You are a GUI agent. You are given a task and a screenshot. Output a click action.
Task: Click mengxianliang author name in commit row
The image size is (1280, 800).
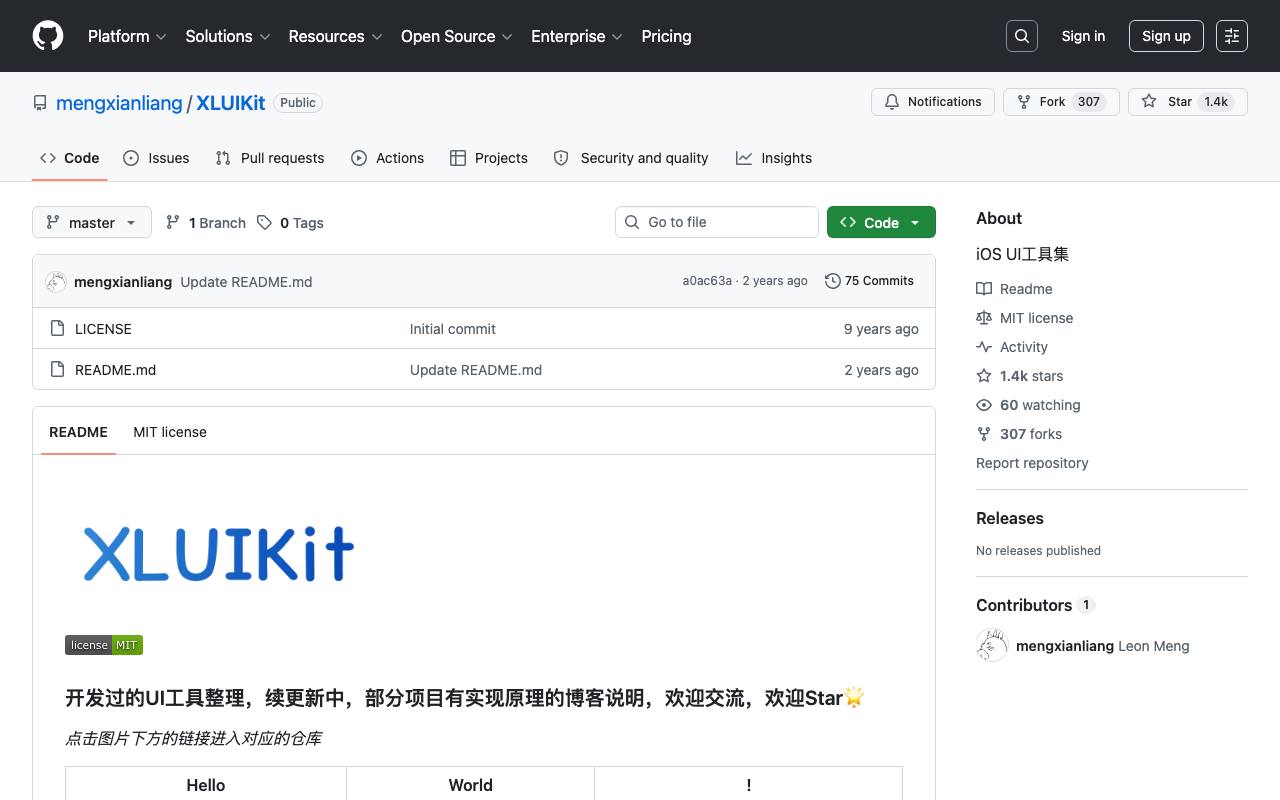click(123, 282)
